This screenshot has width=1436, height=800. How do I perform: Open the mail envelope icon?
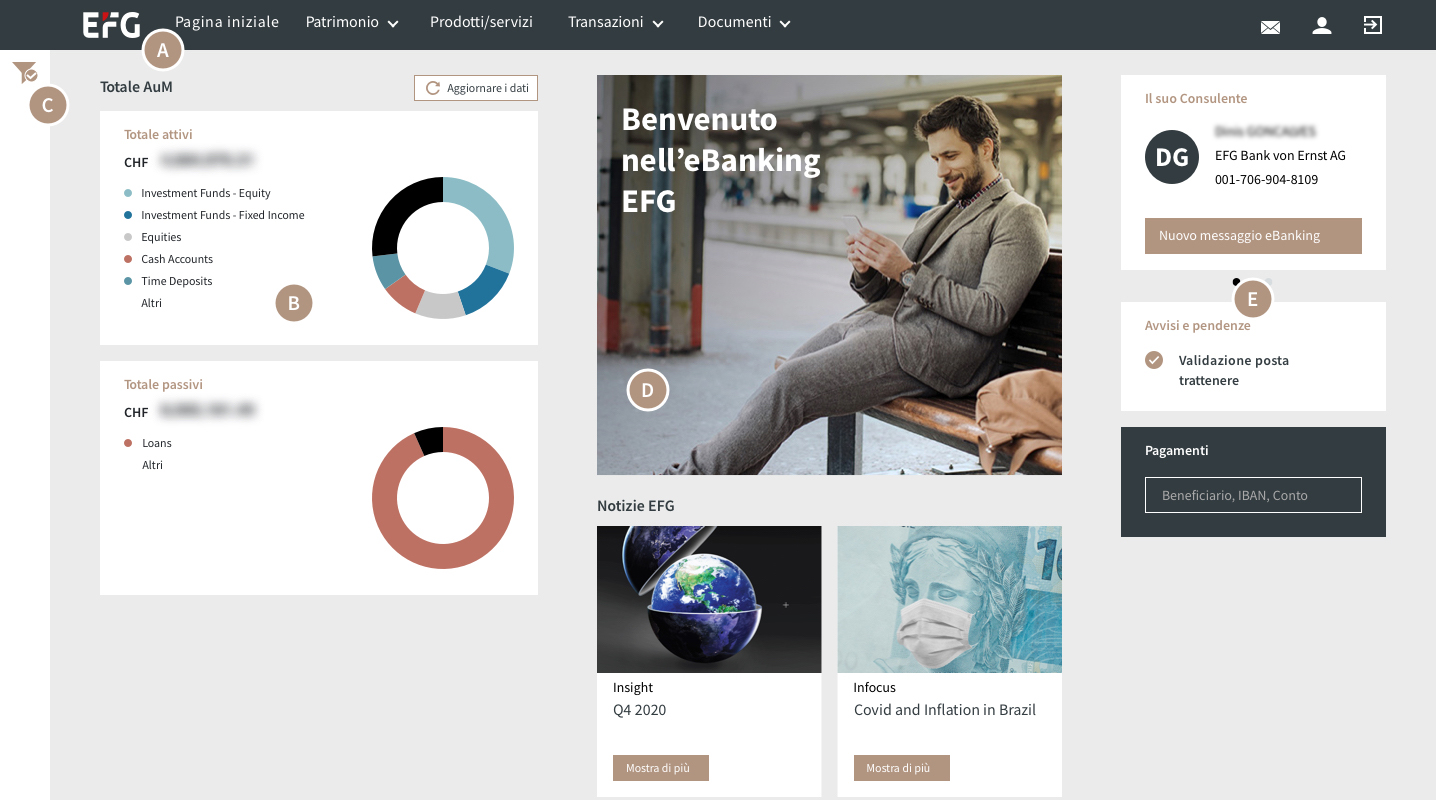tap(1270, 27)
